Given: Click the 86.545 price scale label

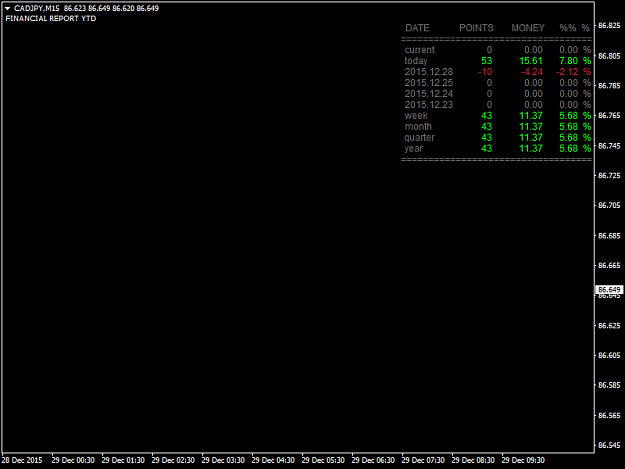Looking at the screenshot, I should pyautogui.click(x=609, y=445).
